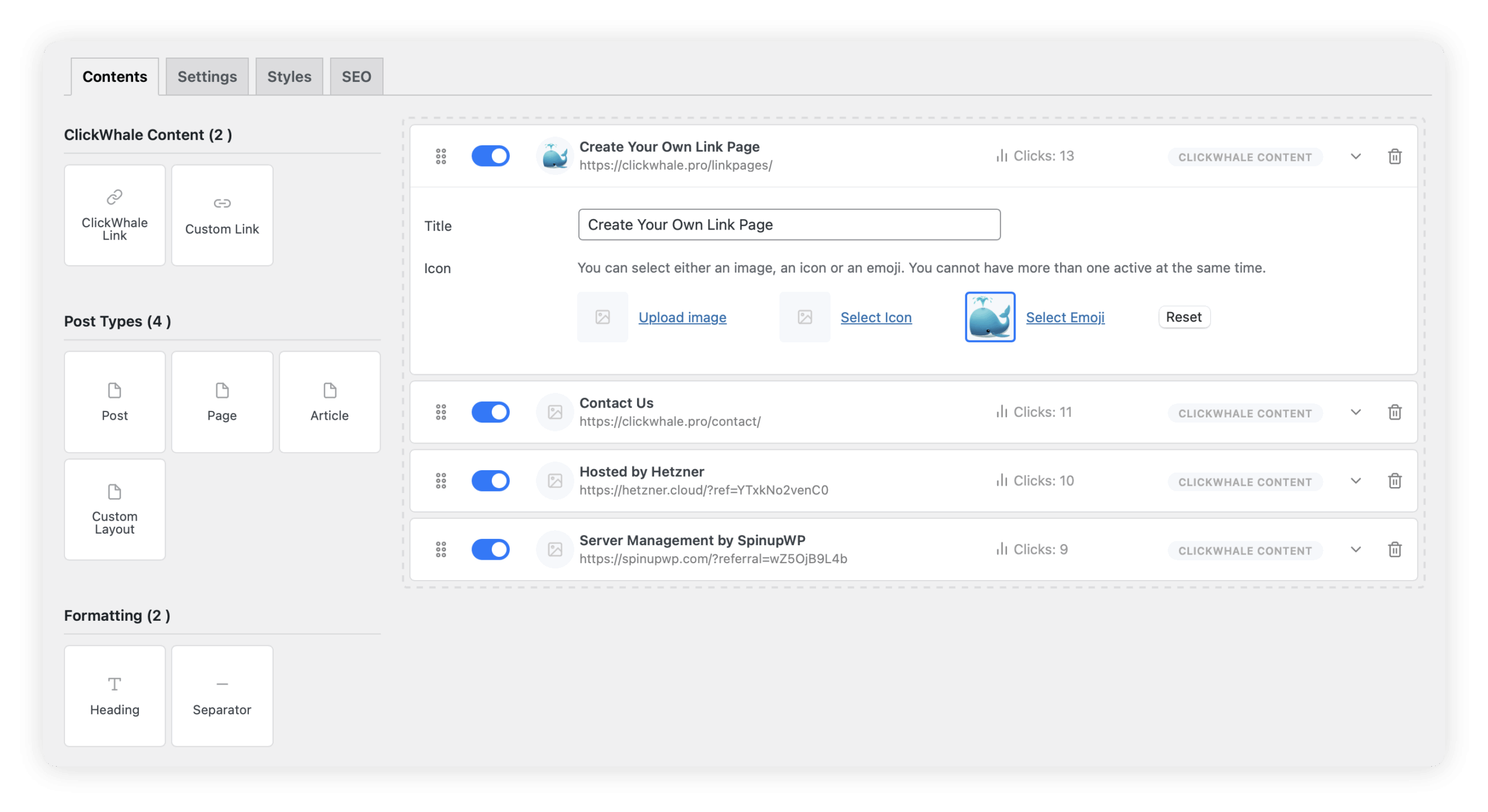Image resolution: width=1488 pixels, height=812 pixels.
Task: Grab drag handle of Contact Us row
Action: coord(441,412)
